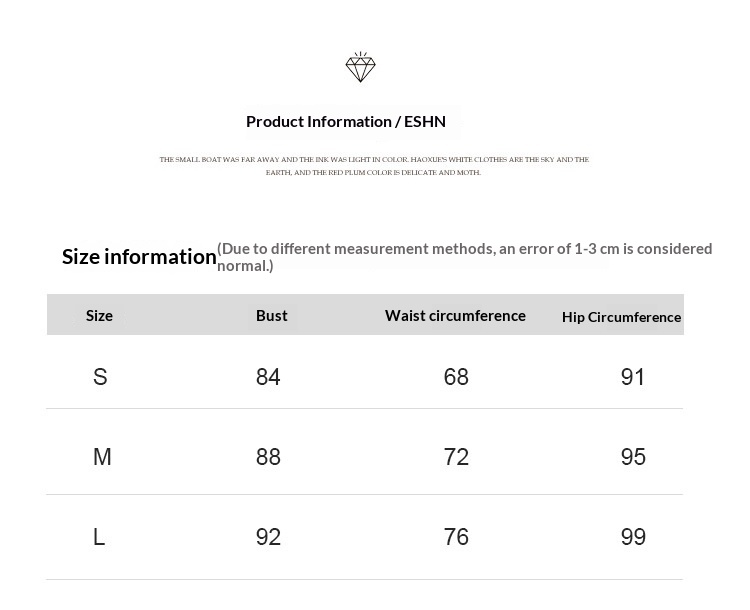Image resolution: width=750 pixels, height=610 pixels.
Task: Click hip value 95
Action: 633,457
